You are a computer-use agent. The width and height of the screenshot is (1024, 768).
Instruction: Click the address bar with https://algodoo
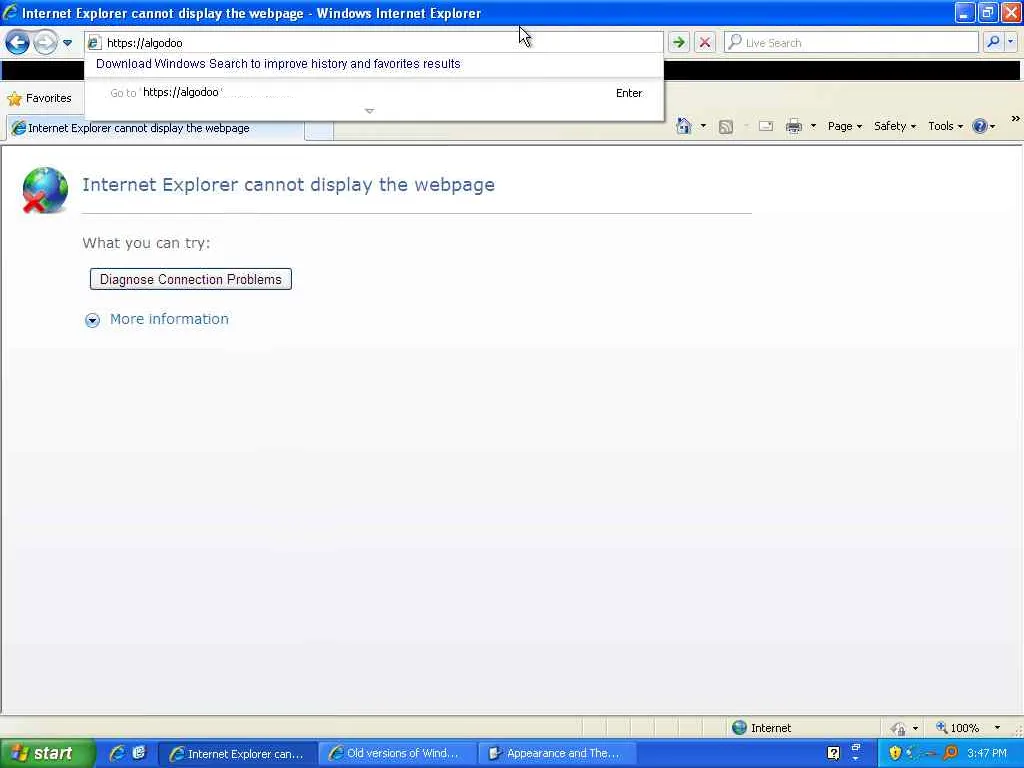[x=374, y=43]
